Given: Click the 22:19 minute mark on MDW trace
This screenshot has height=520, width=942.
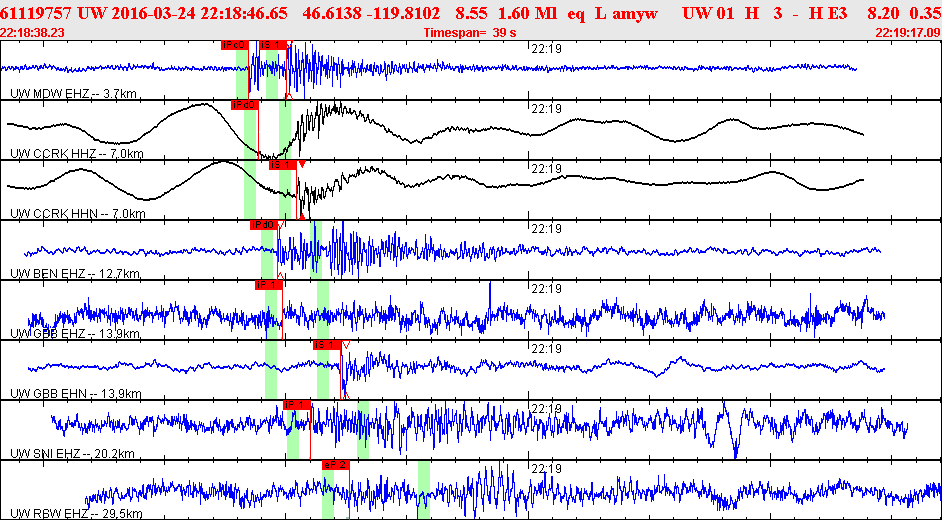Looking at the screenshot, I should point(546,49).
